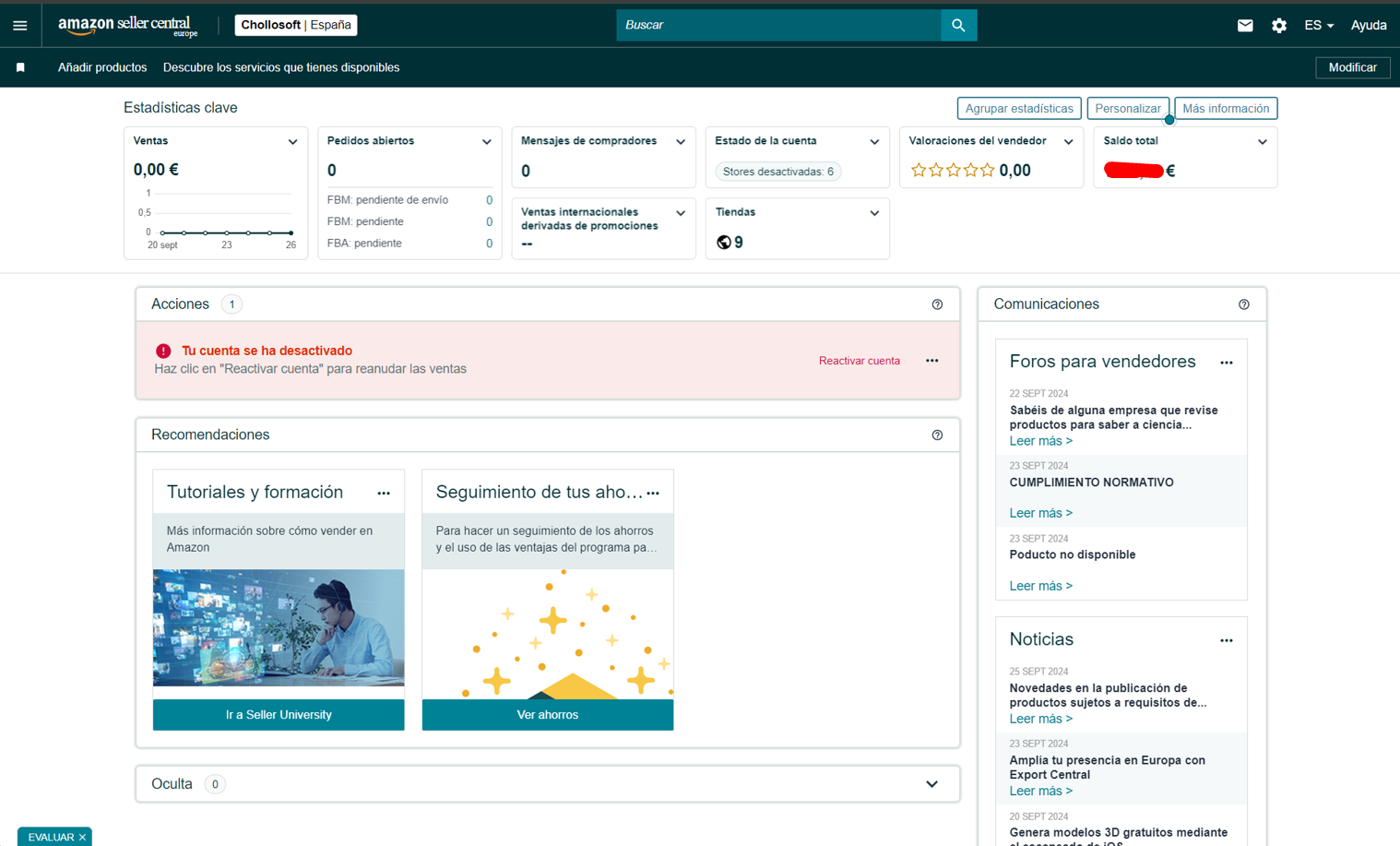The image size is (1400, 846).
Task: Click the FBM: pendiente de envío count
Action: click(x=489, y=200)
